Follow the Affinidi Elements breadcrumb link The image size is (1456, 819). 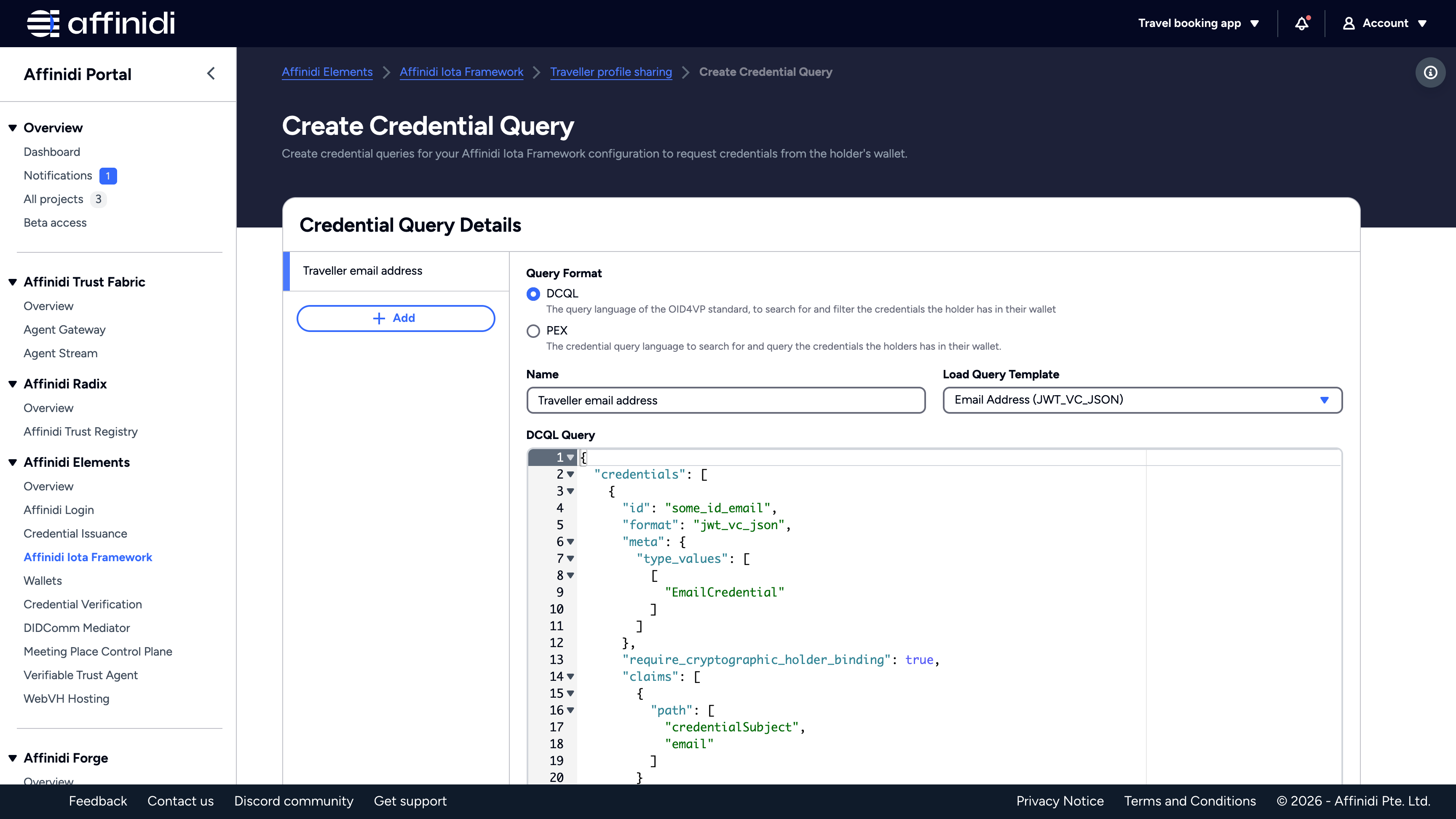[327, 72]
